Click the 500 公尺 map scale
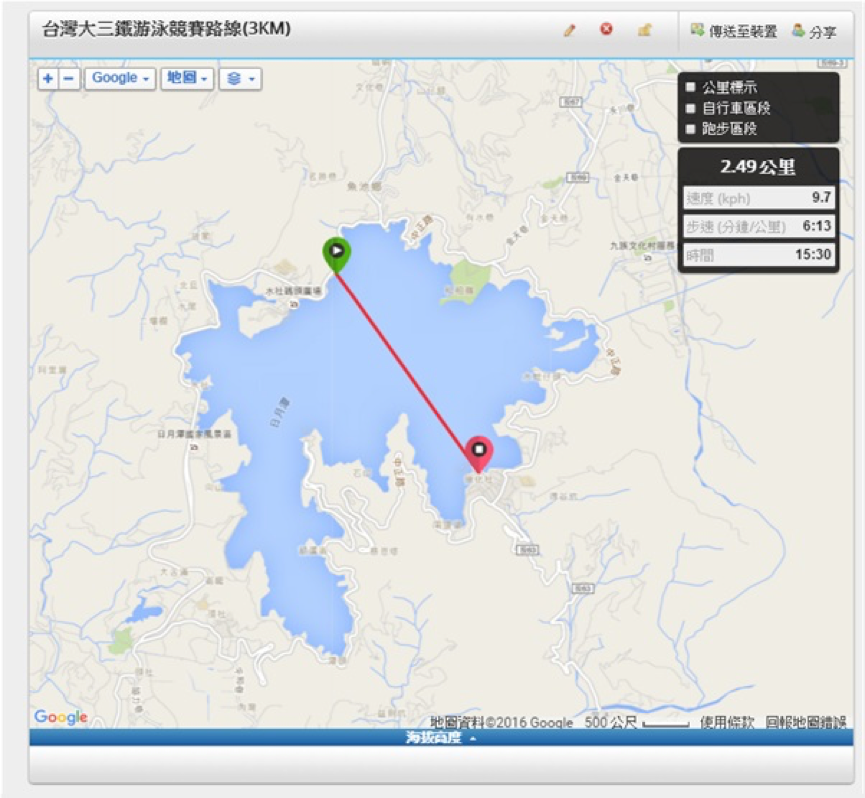The height and width of the screenshot is (798, 865). point(637,722)
